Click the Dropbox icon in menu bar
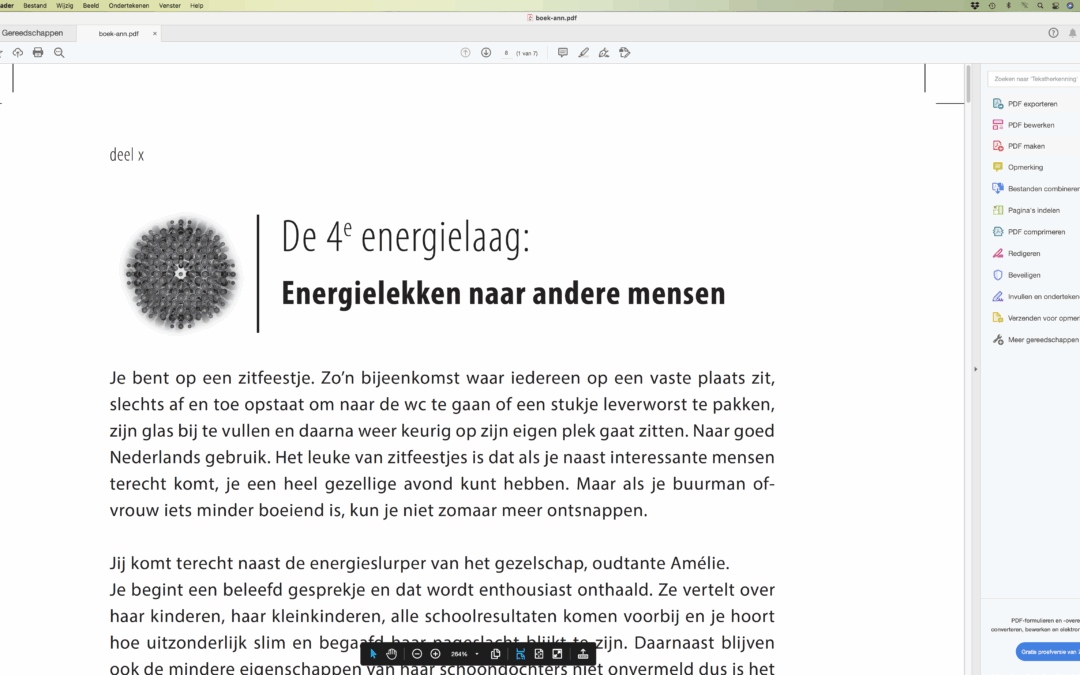The height and width of the screenshot is (675, 1080). (975, 6)
